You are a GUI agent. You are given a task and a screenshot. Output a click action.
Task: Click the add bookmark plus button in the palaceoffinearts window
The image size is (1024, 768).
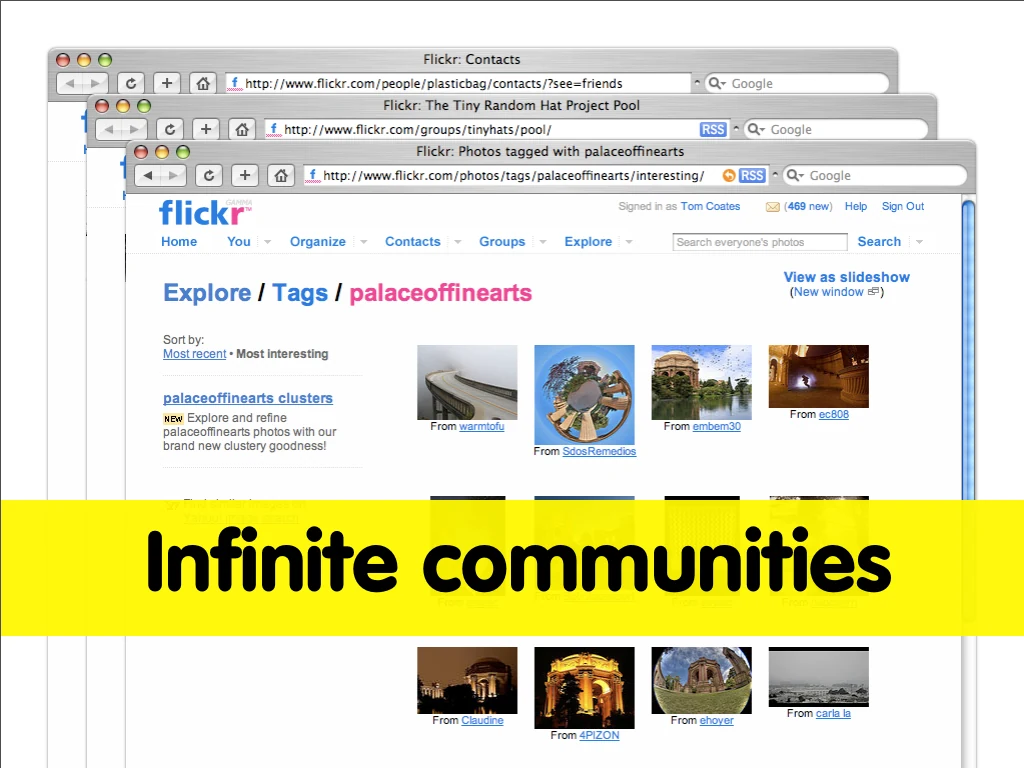pyautogui.click(x=245, y=176)
